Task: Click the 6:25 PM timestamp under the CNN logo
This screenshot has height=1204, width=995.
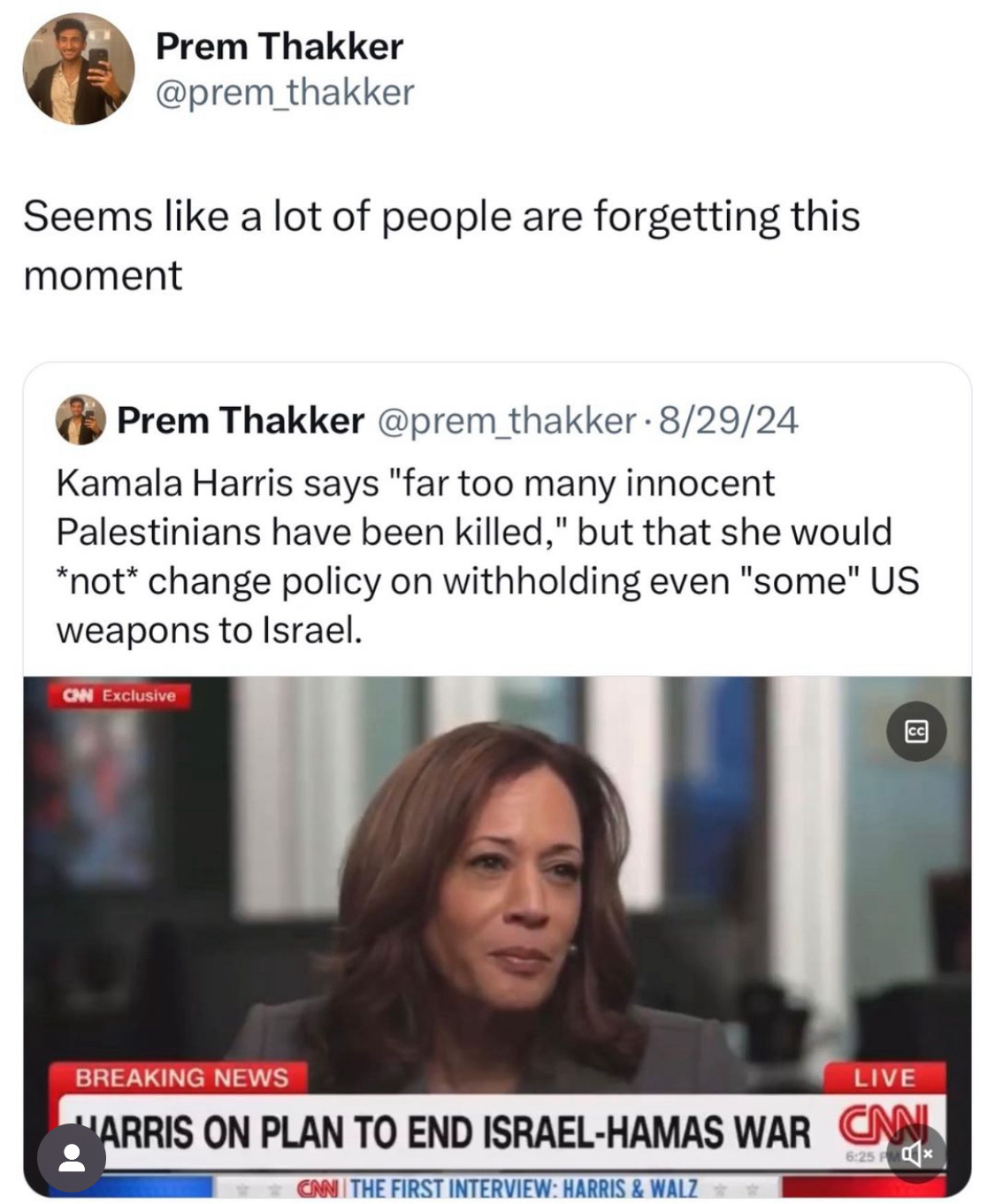Action: coord(862,1155)
